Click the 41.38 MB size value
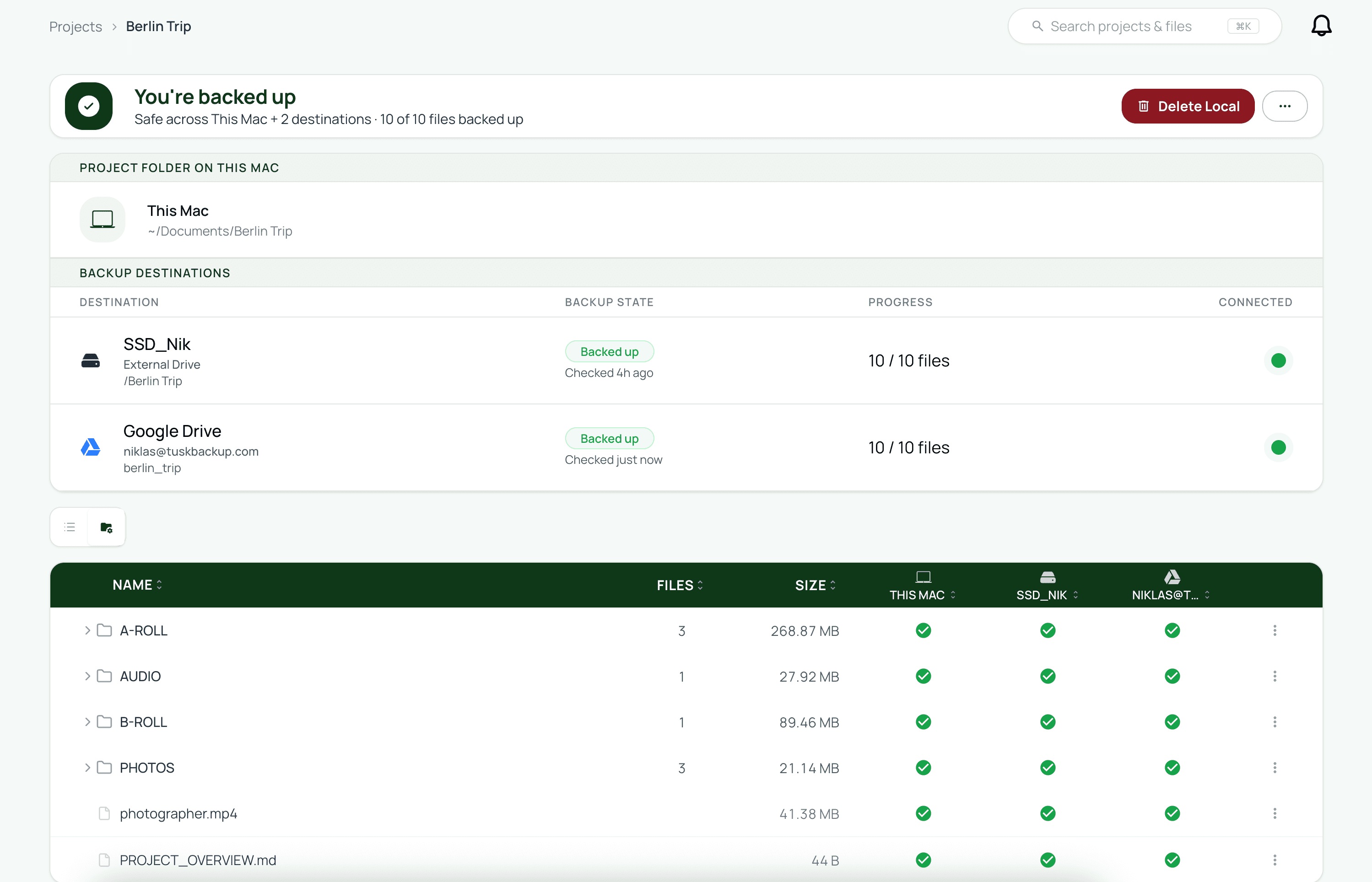Viewport: 1372px width, 882px height. (809, 814)
